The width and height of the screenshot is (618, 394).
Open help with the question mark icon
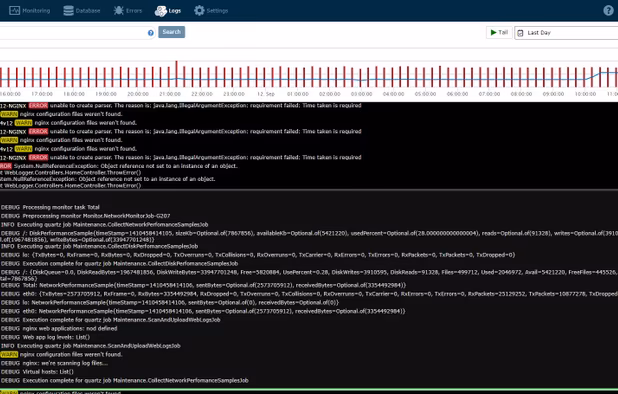tap(608, 11)
